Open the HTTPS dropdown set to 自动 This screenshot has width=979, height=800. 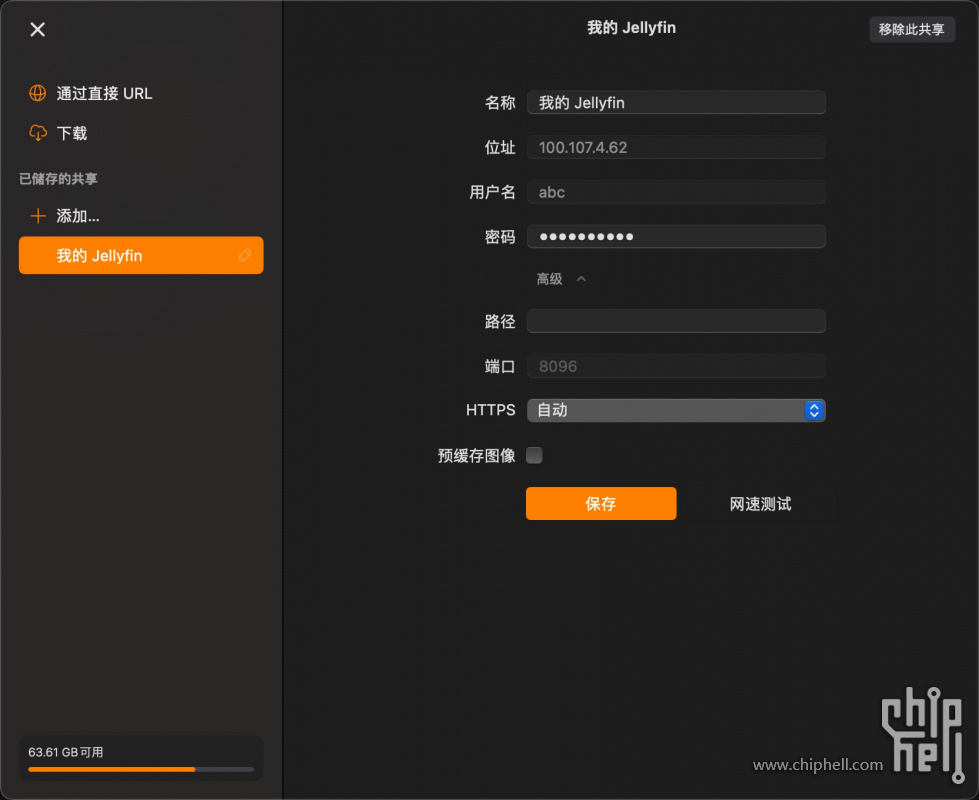676,410
